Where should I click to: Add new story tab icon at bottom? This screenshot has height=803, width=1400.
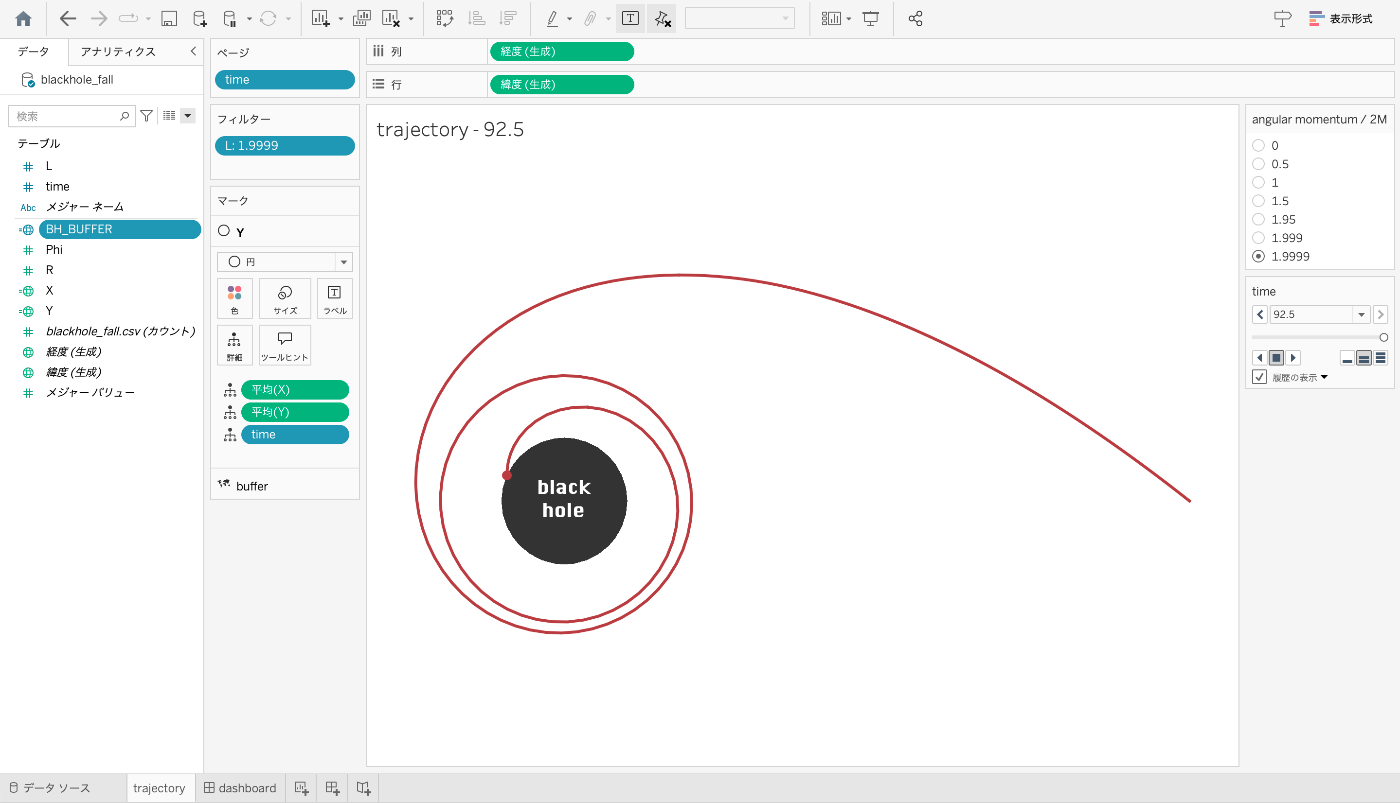click(363, 788)
